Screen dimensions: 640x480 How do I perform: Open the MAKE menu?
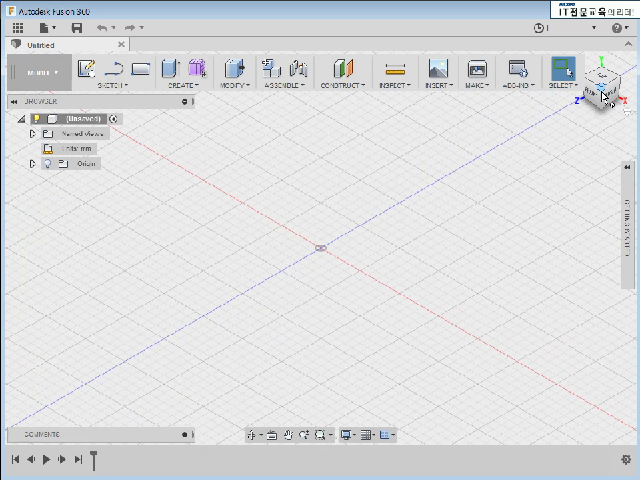(x=477, y=85)
